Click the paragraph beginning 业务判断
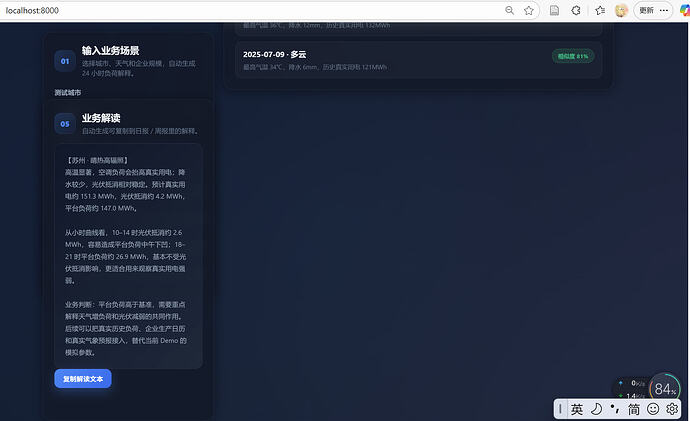This screenshot has height=421, width=690. (x=126, y=328)
